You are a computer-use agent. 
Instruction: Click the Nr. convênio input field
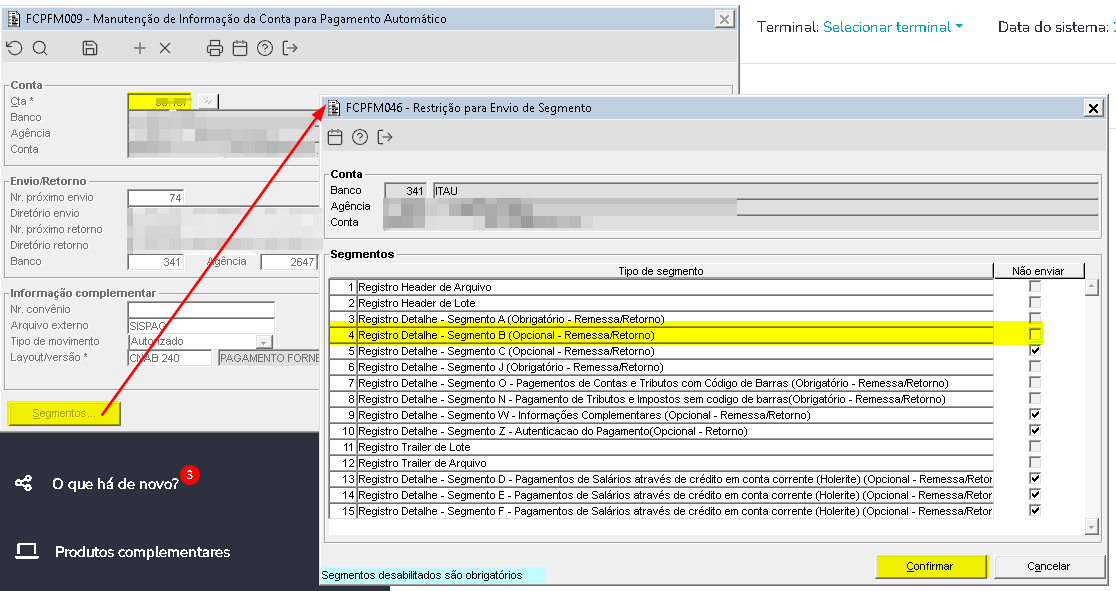click(x=201, y=310)
